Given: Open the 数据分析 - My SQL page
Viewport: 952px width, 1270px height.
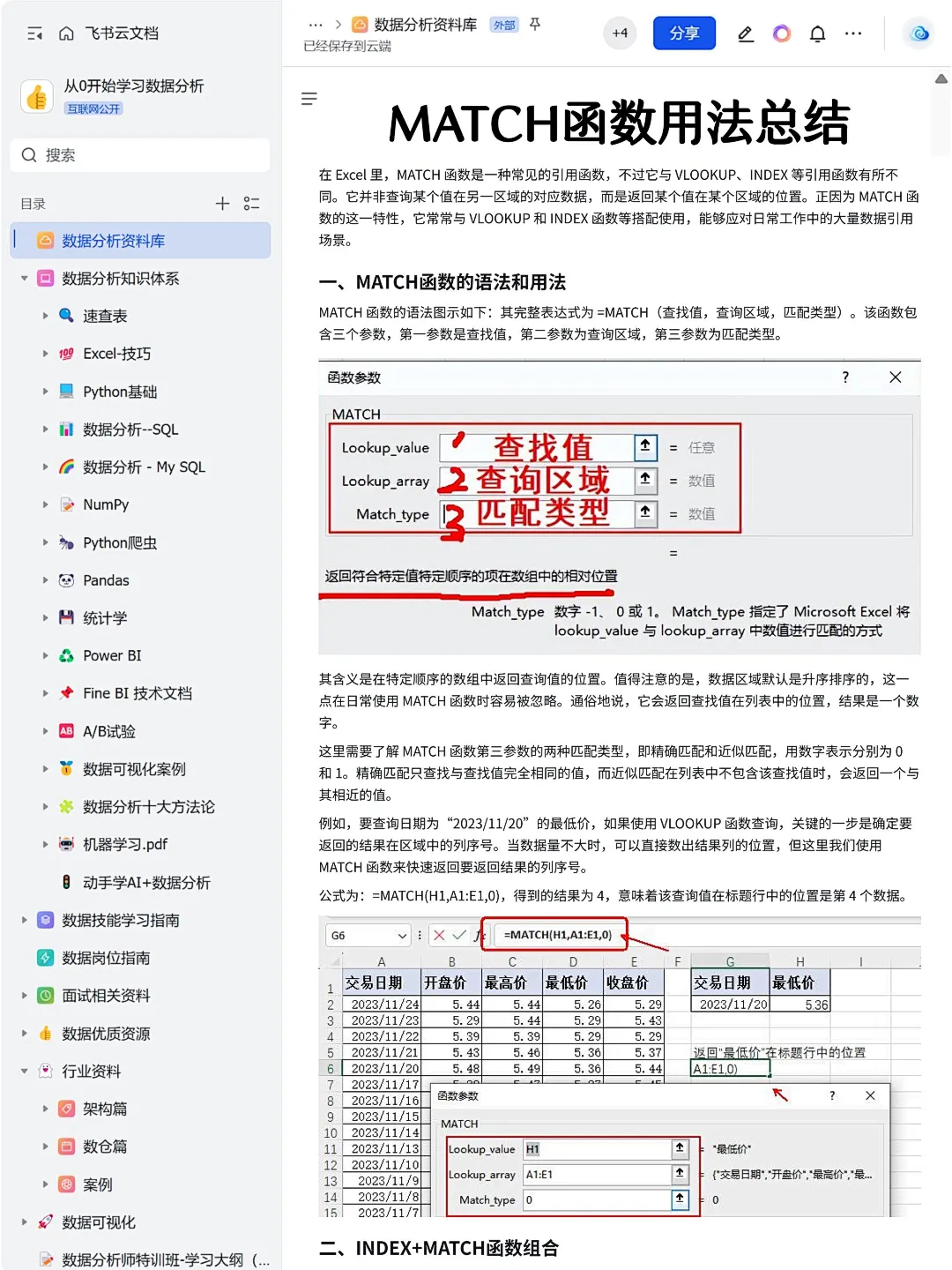Looking at the screenshot, I should tap(144, 467).
